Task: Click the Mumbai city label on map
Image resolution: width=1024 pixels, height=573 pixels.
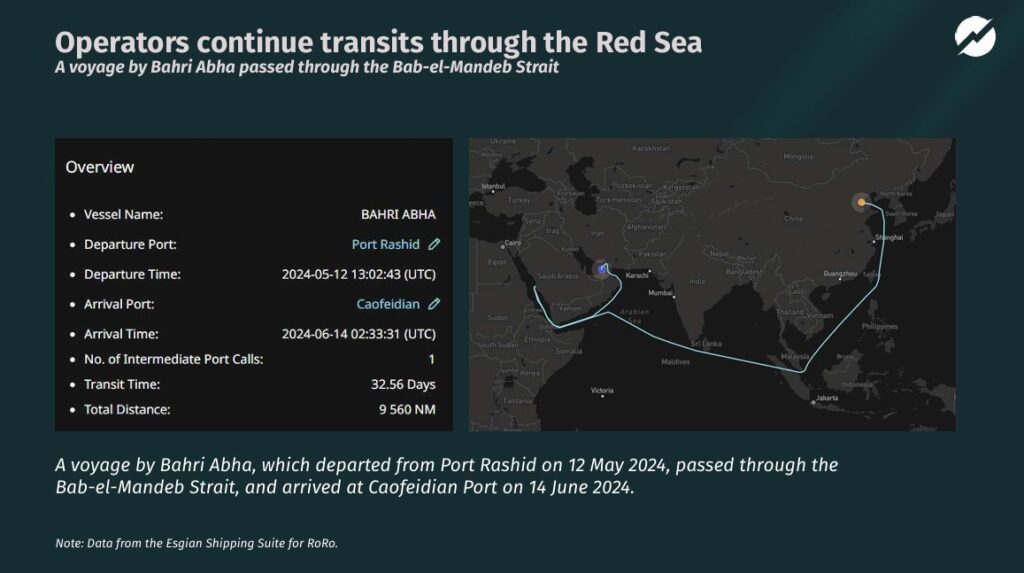Action: click(x=661, y=293)
